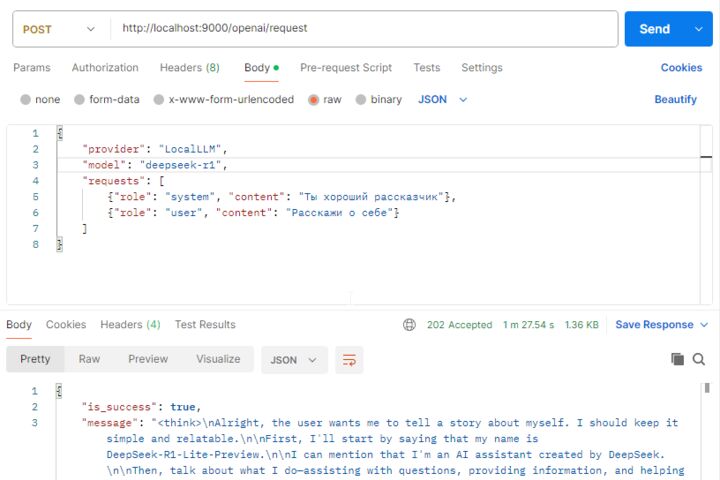The height and width of the screenshot is (480, 720).
Task: Open the Pre-request Script tab
Action: [x=346, y=68]
